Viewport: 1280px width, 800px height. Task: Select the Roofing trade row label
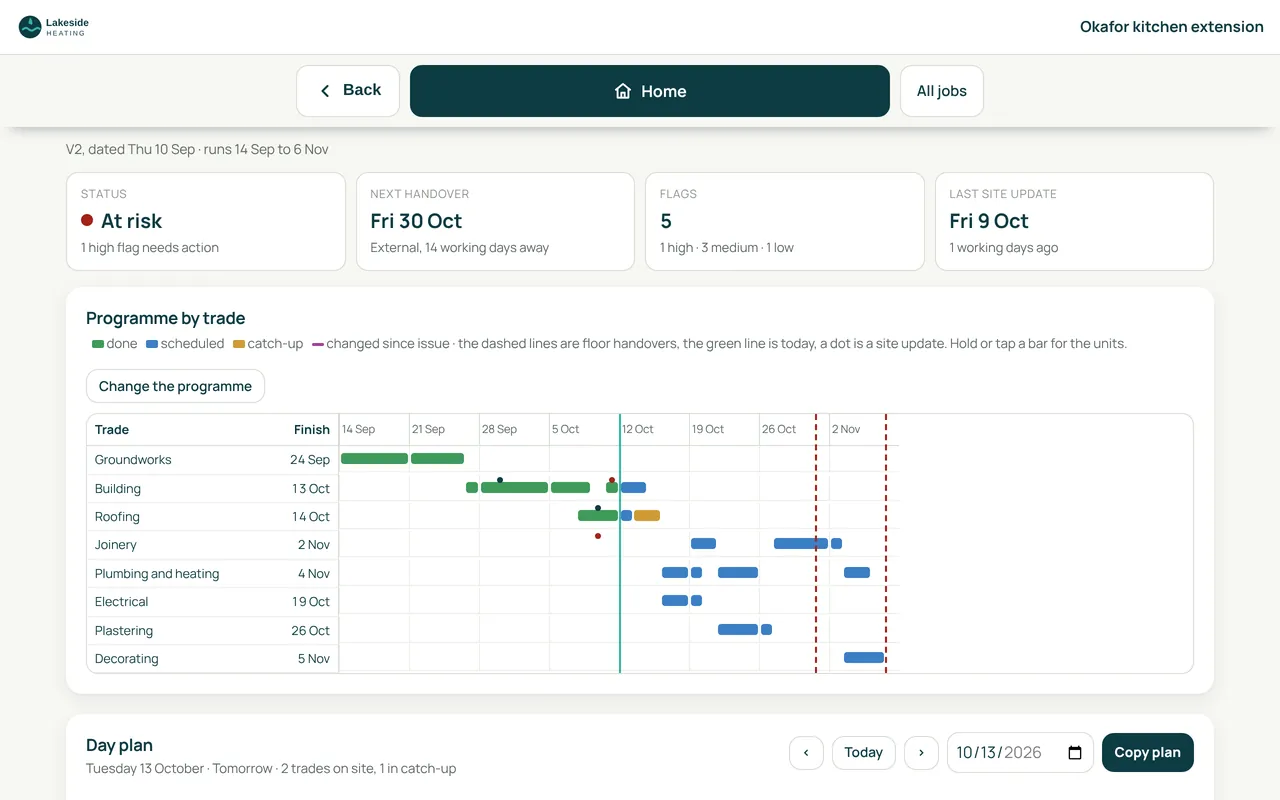coord(117,517)
